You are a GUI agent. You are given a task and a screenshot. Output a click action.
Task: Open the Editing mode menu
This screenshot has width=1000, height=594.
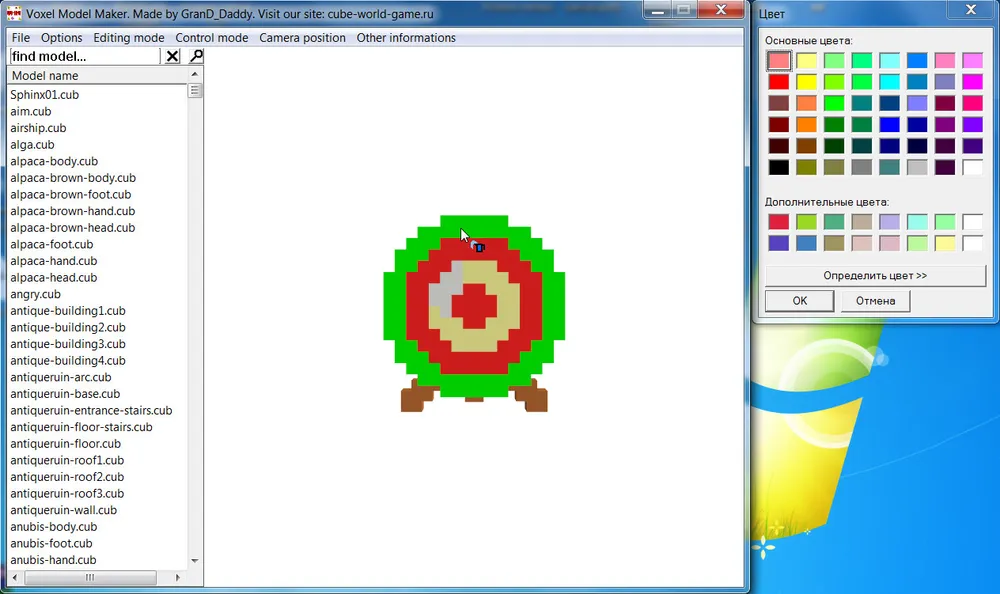pyautogui.click(x=128, y=38)
